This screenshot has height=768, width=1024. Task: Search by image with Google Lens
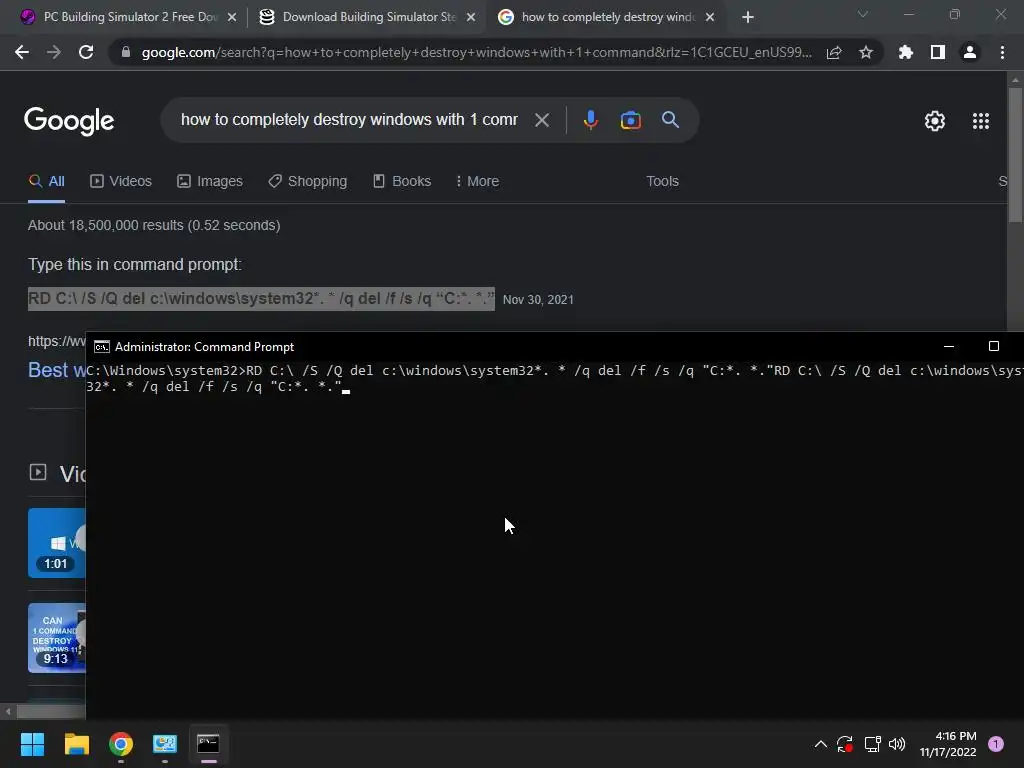click(x=630, y=120)
